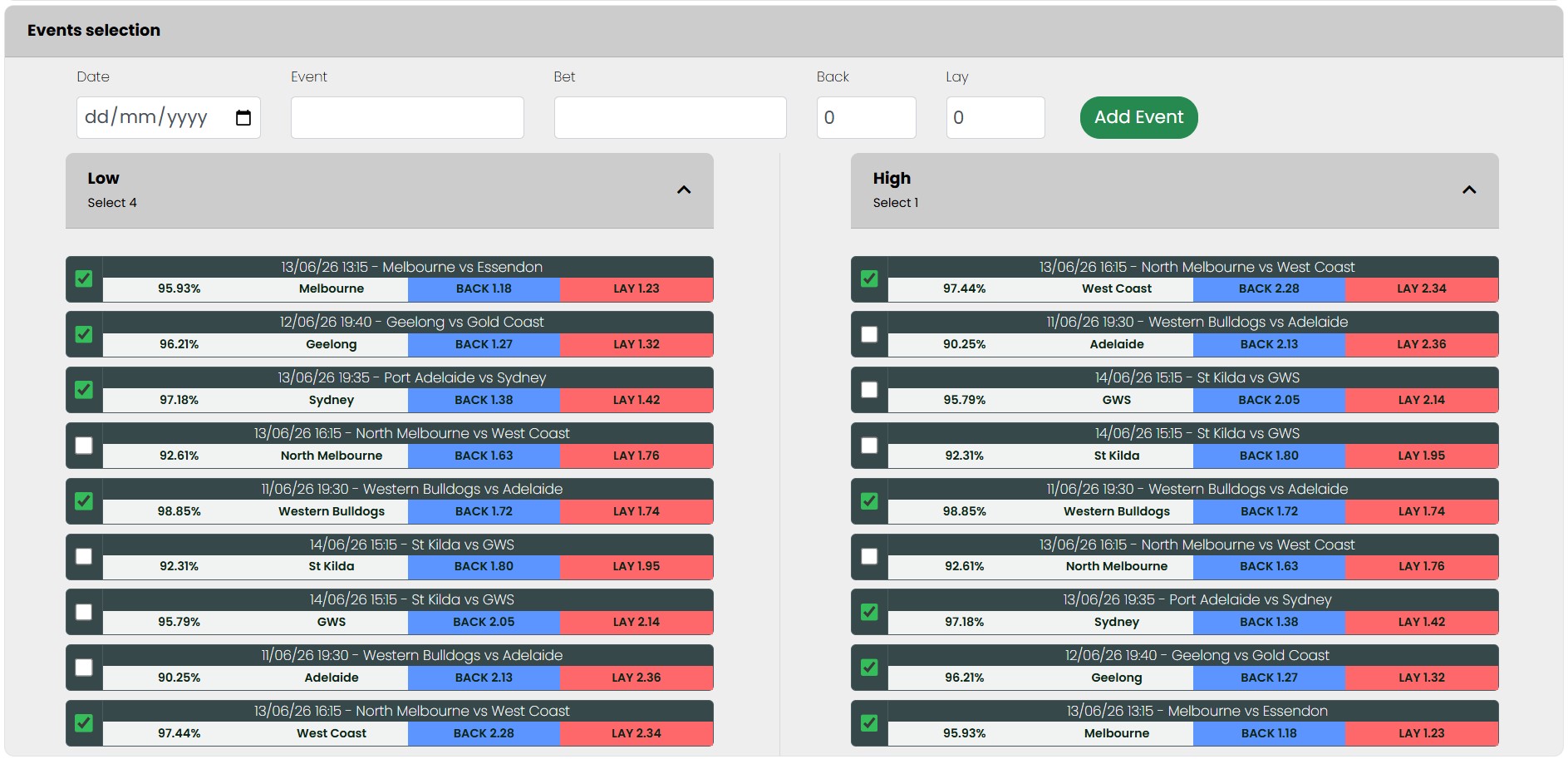Screen dimensions: 1568x759
Task: Uncheck Melbourne vs Essendon in Low list
Action: tap(84, 278)
